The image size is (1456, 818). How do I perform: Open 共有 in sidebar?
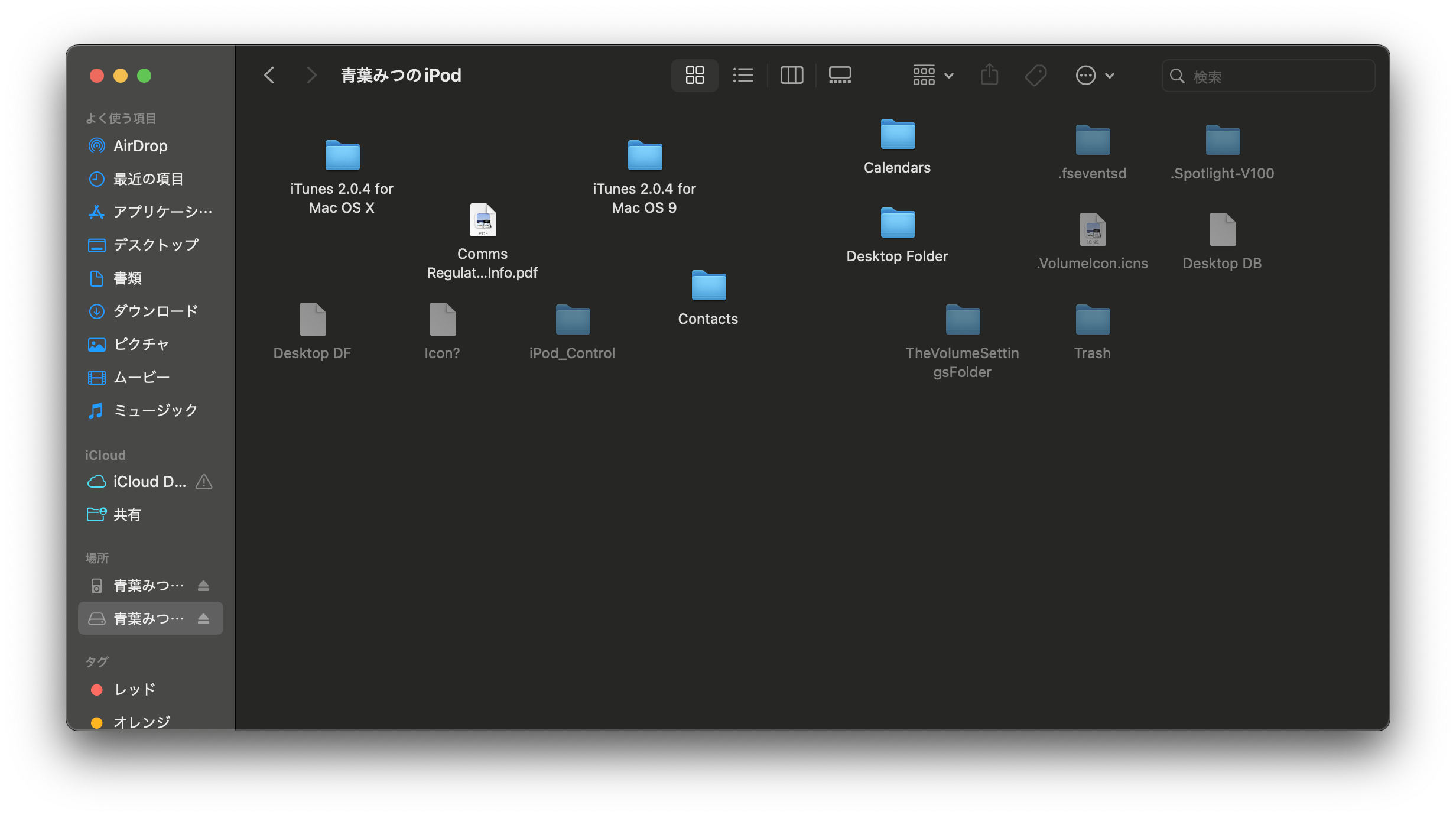150,515
